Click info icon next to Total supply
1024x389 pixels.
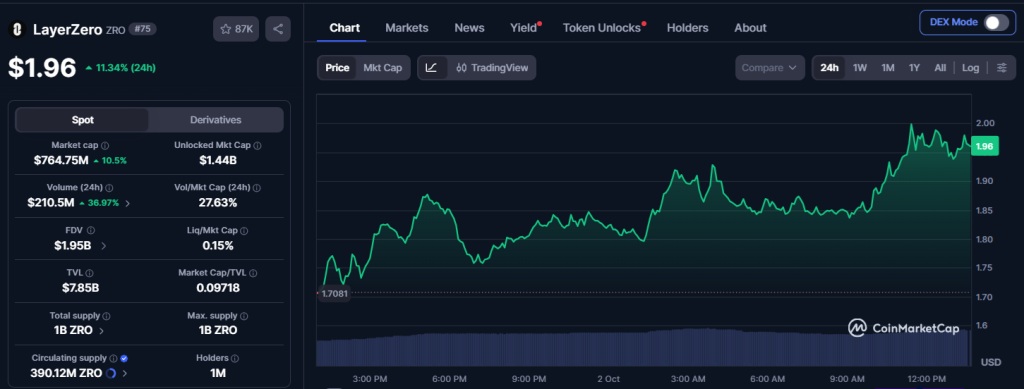tap(106, 316)
